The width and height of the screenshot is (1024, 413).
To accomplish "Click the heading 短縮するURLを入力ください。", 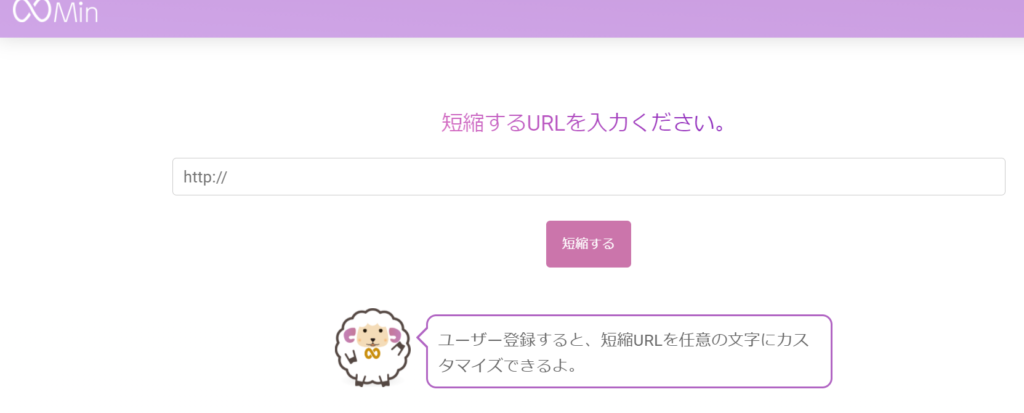I will [583, 122].
